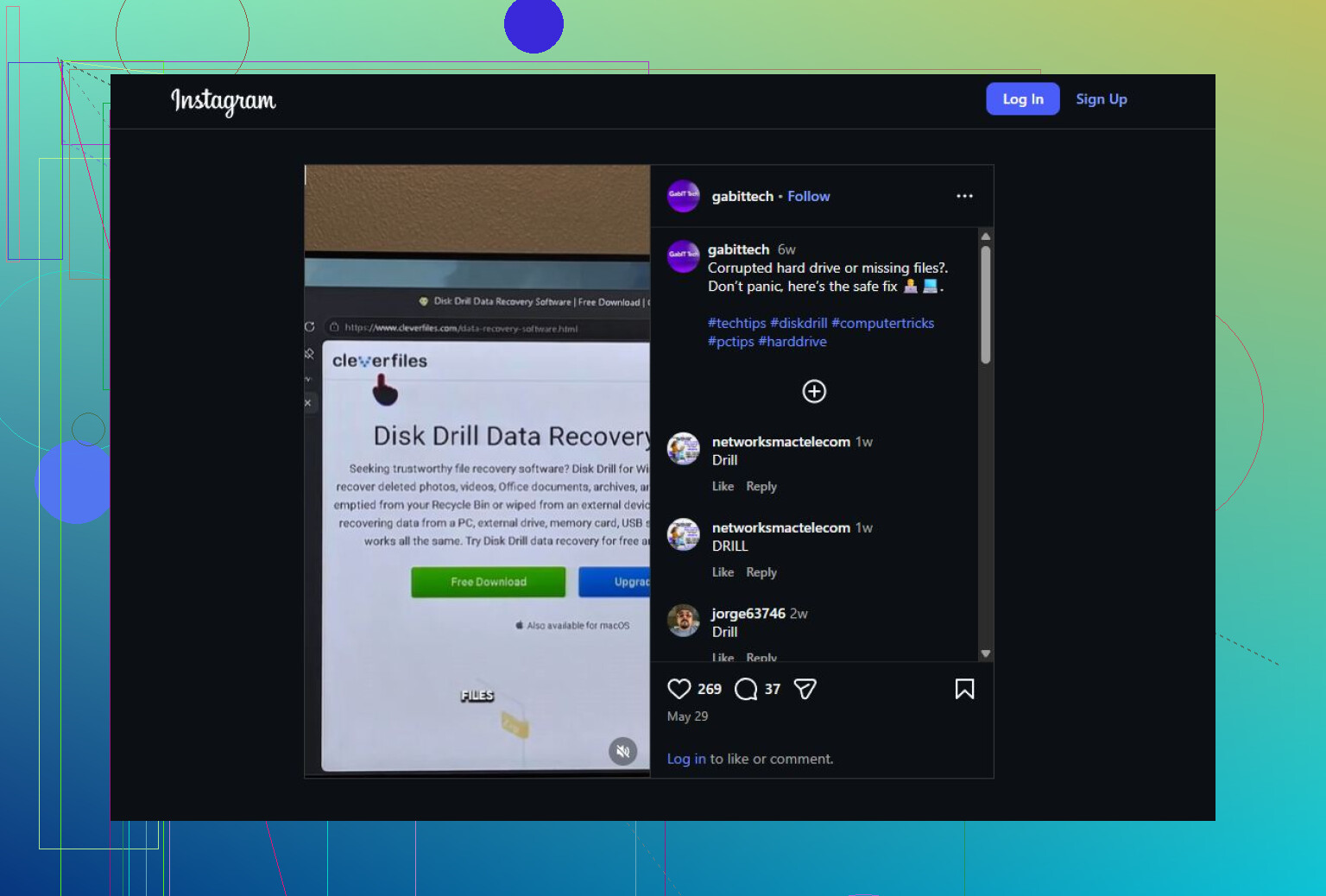This screenshot has height=896, width=1326.
Task: Open the #computertricks hashtag
Action: [x=882, y=323]
